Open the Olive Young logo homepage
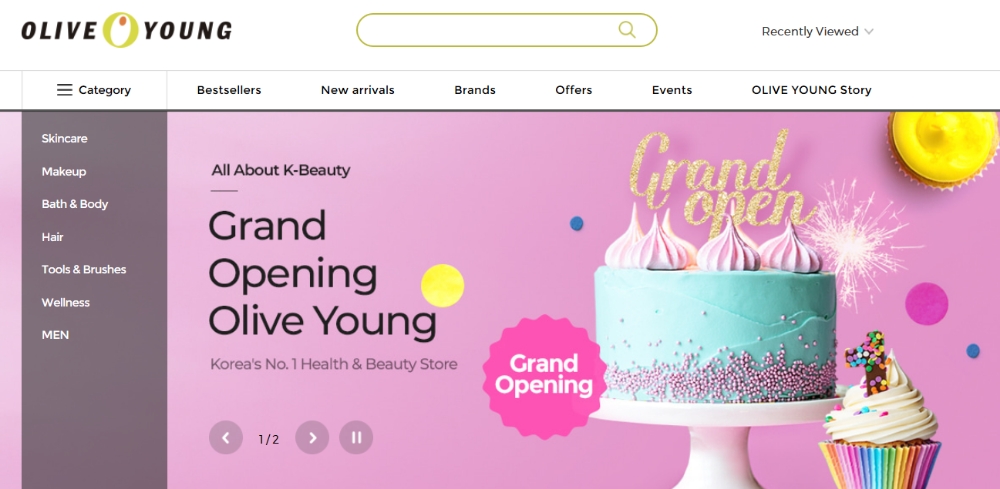Image resolution: width=1000 pixels, height=489 pixels. [x=126, y=30]
